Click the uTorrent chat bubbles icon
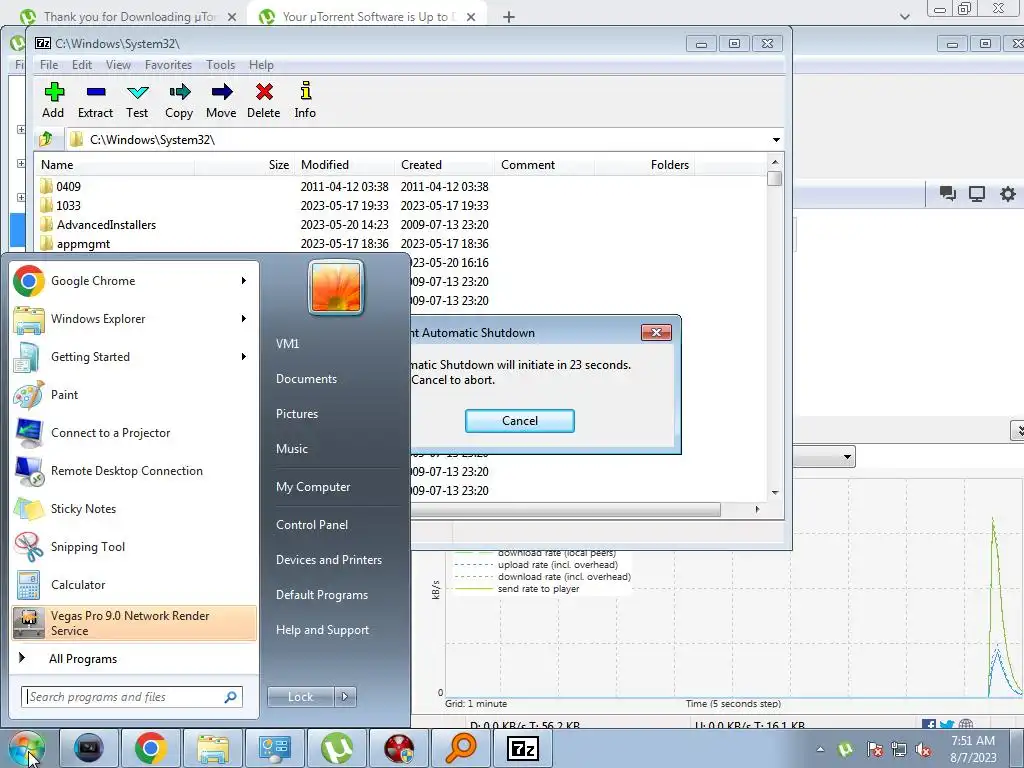 [948, 194]
